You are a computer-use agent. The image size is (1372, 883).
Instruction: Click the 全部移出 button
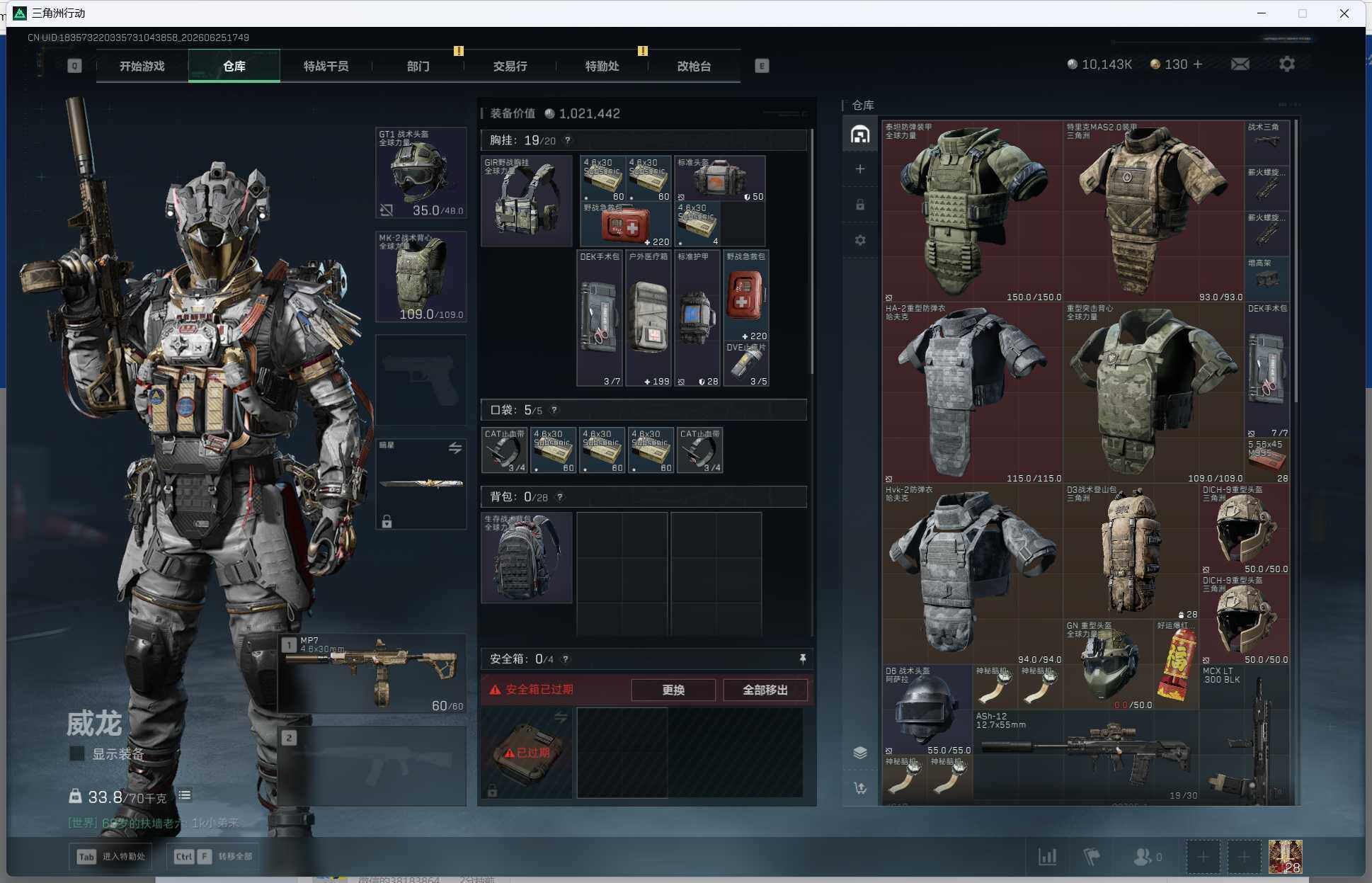click(x=765, y=690)
